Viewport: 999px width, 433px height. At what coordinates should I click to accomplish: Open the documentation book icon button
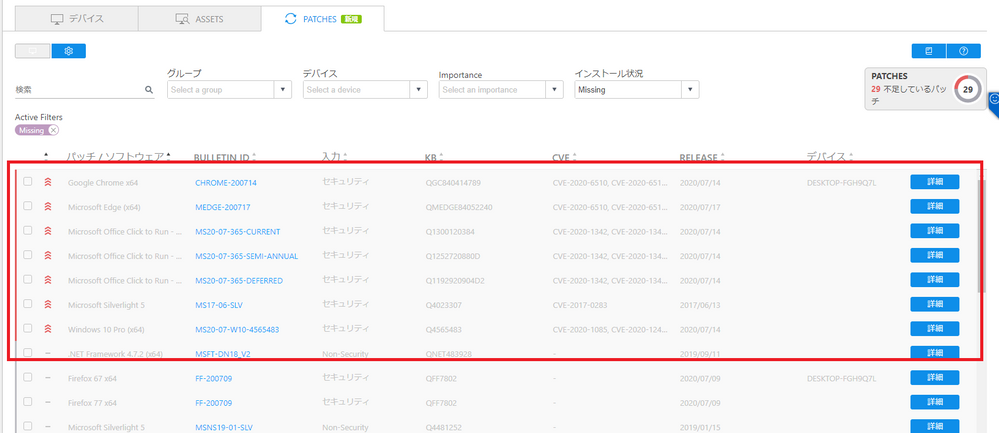click(x=929, y=51)
